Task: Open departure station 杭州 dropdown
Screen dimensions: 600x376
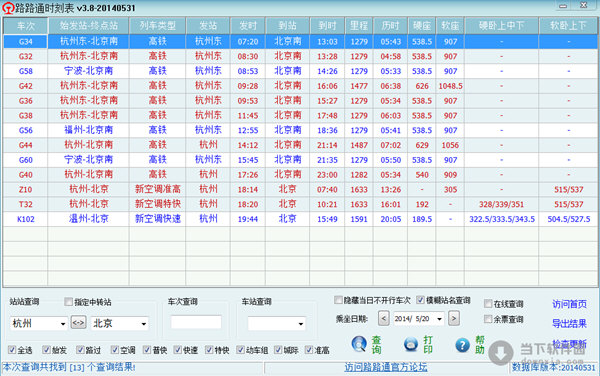Action: [x=63, y=324]
